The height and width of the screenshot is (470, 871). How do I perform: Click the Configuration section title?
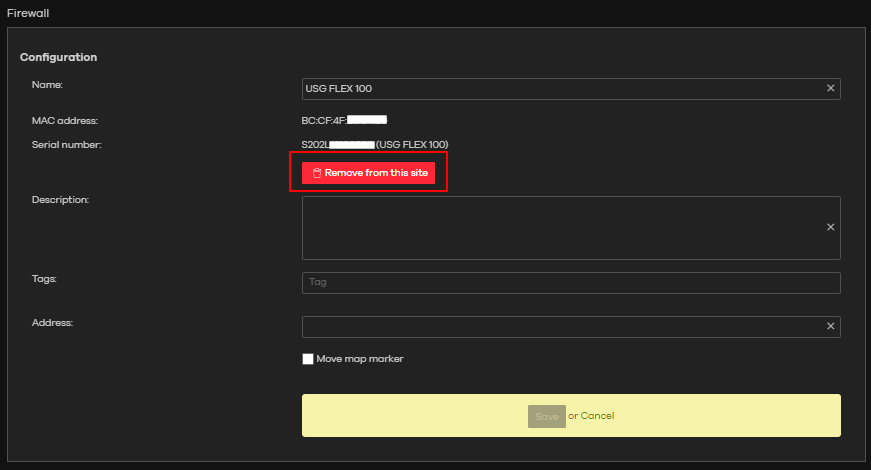(58, 58)
